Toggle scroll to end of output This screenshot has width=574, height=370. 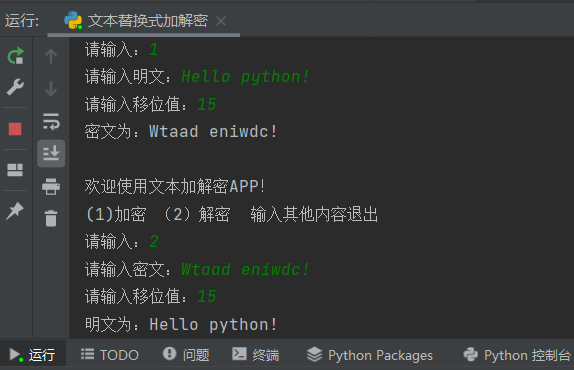pyautogui.click(x=51, y=153)
